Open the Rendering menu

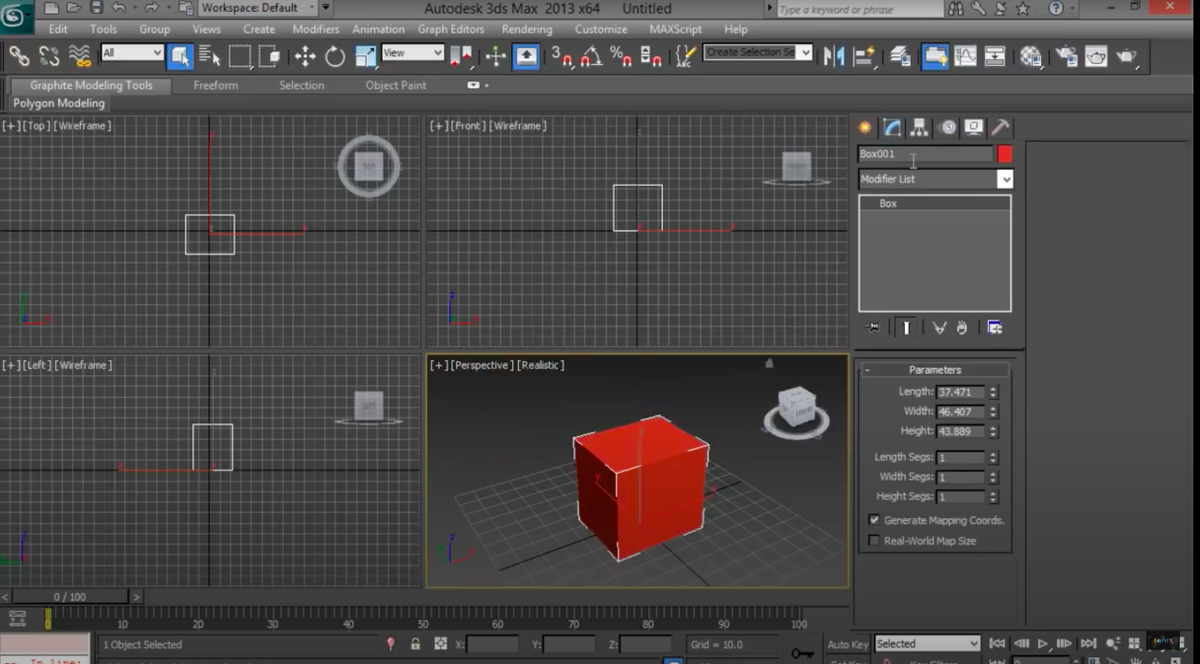click(527, 30)
